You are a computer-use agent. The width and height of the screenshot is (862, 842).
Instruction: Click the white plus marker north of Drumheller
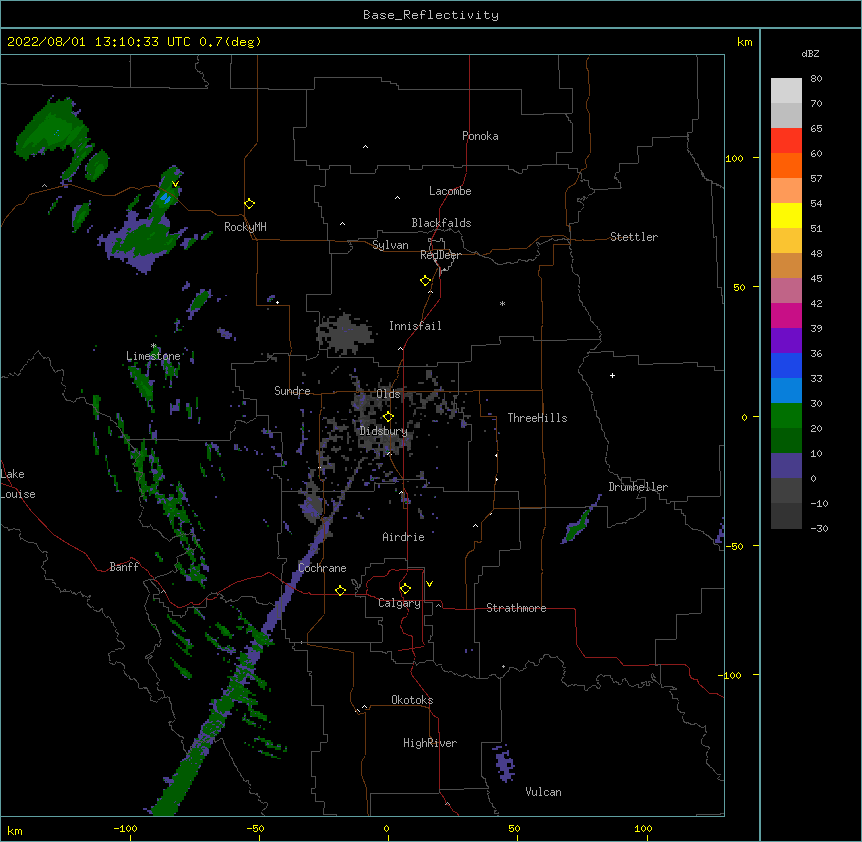(612, 375)
